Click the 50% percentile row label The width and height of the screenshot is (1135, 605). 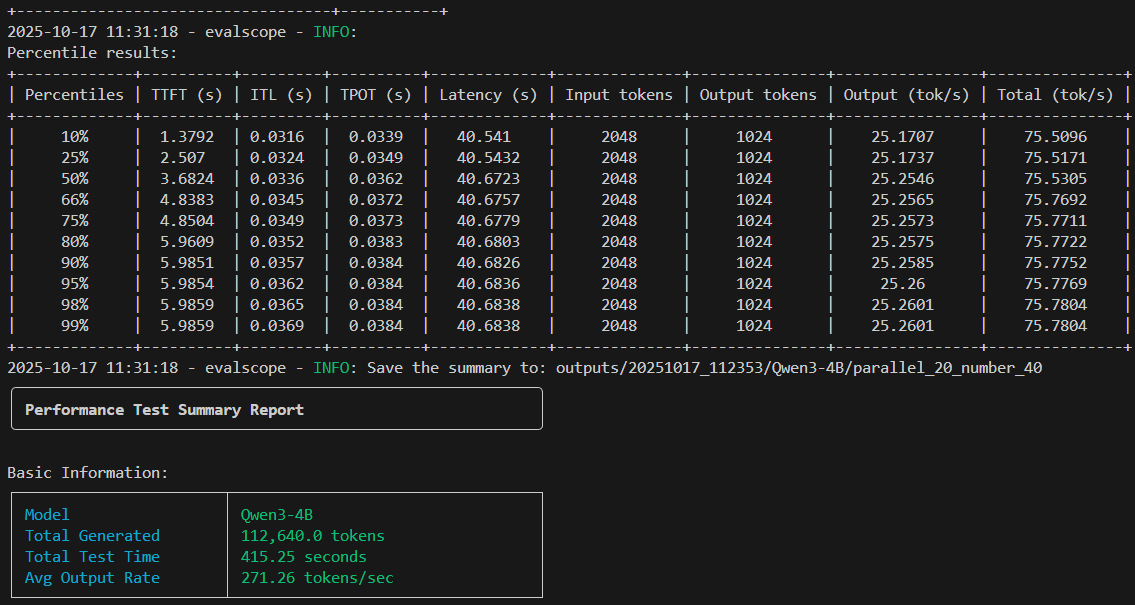(x=75, y=179)
